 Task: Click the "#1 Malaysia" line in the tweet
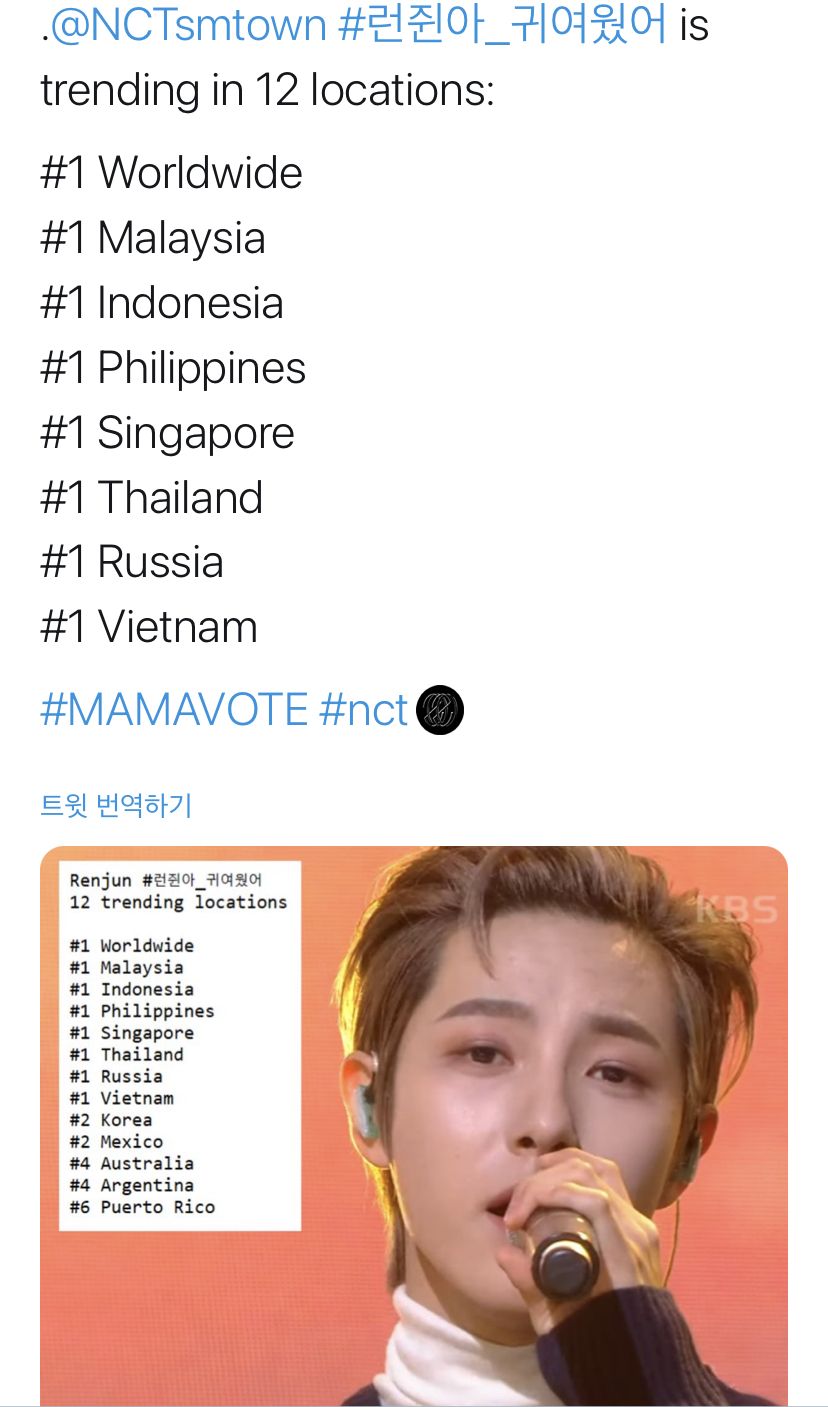[153, 238]
